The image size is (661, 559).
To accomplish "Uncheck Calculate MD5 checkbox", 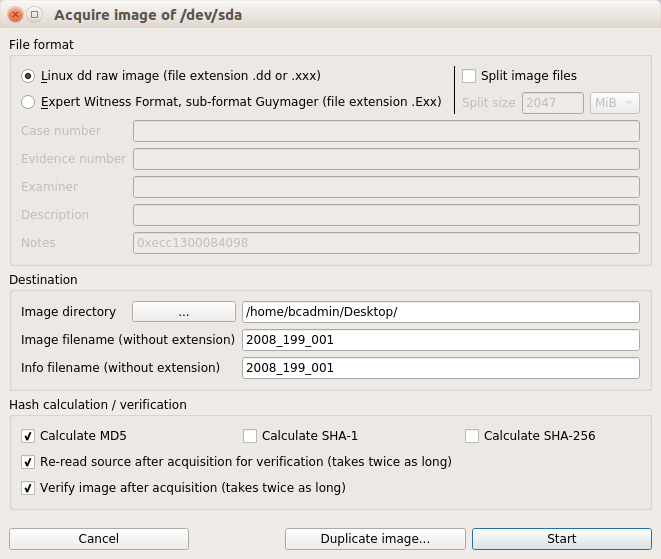I will [28, 436].
